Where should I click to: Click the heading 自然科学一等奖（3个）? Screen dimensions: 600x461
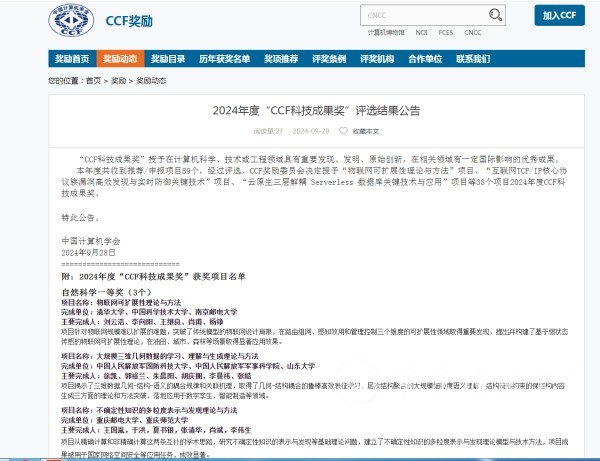106,292
